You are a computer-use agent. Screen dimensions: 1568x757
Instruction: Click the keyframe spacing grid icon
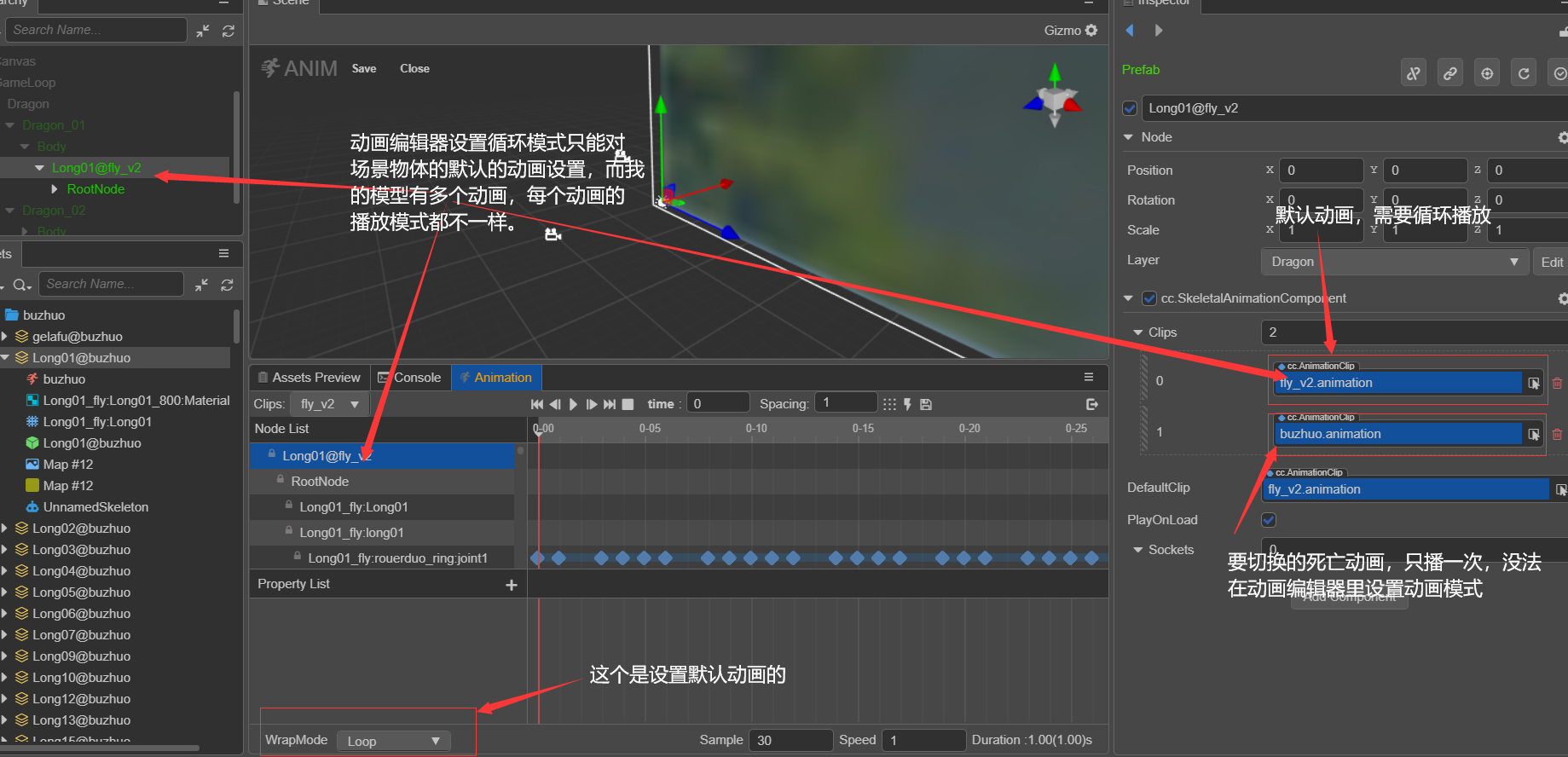coord(889,404)
